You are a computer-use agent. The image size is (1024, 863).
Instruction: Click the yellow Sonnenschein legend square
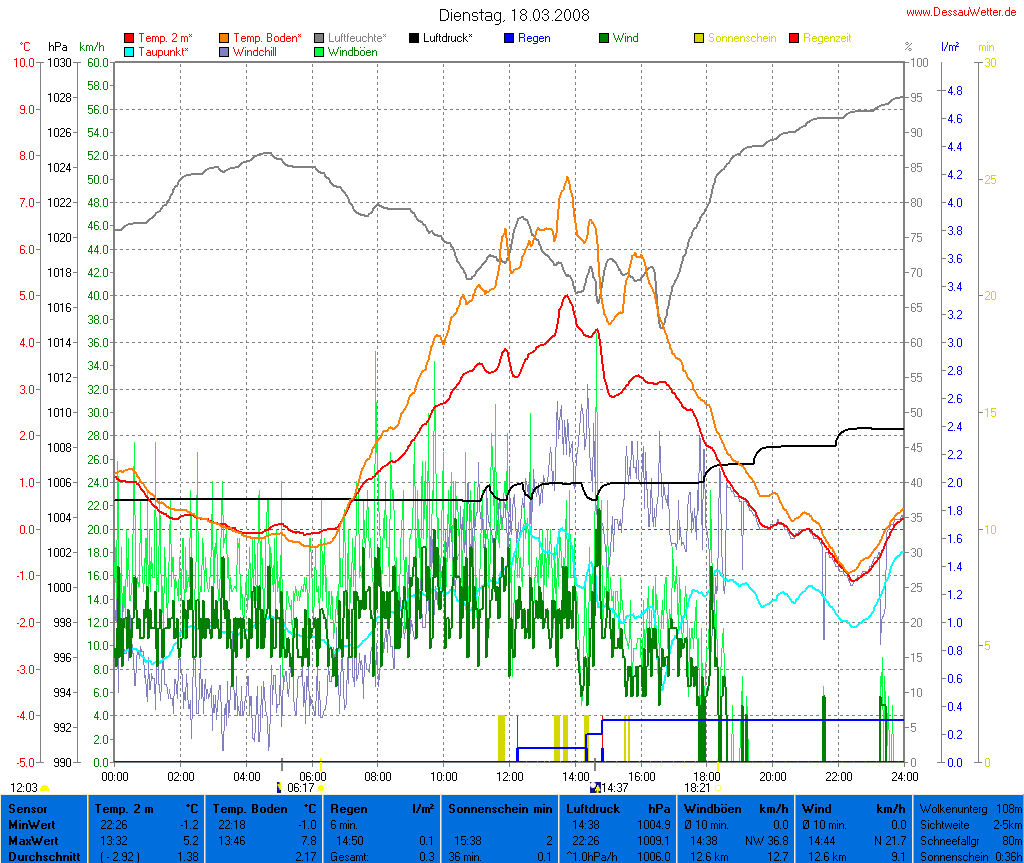[699, 38]
